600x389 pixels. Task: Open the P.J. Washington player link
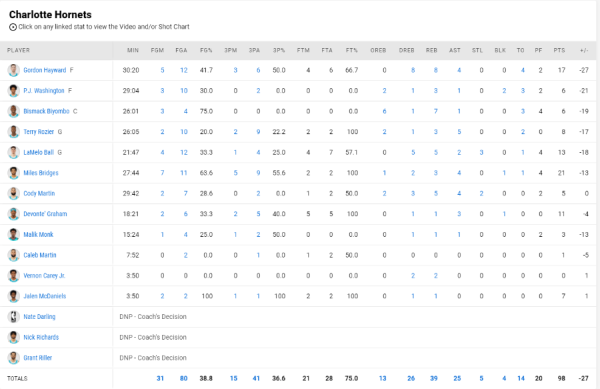coord(44,91)
